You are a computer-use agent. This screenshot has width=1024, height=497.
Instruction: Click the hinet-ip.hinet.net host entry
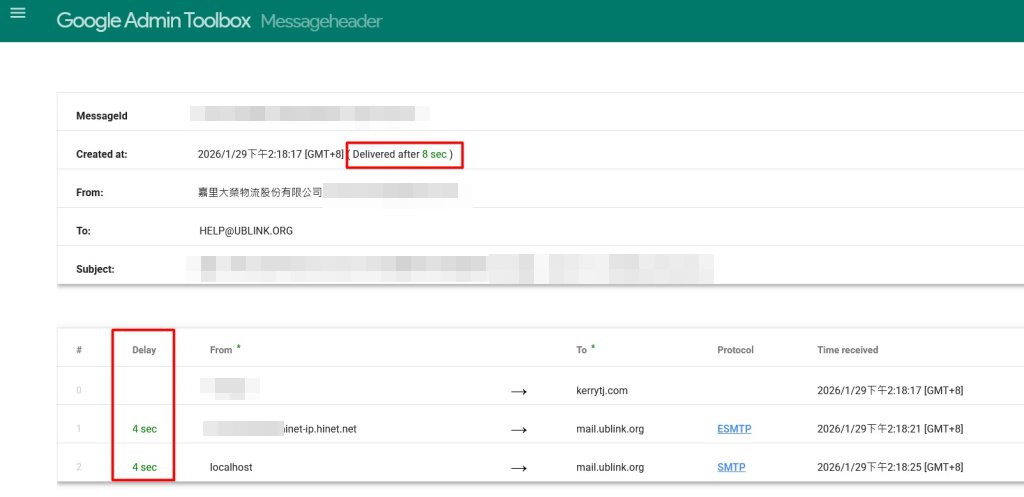[319, 429]
